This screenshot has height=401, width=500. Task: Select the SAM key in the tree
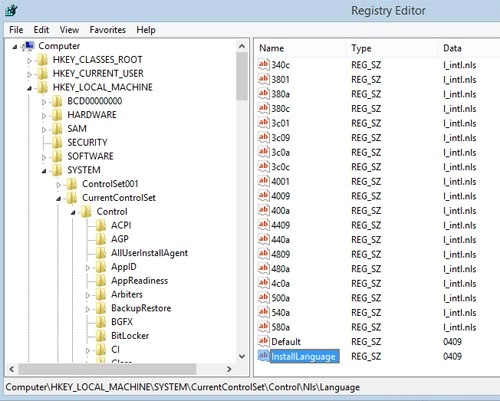coord(77,129)
